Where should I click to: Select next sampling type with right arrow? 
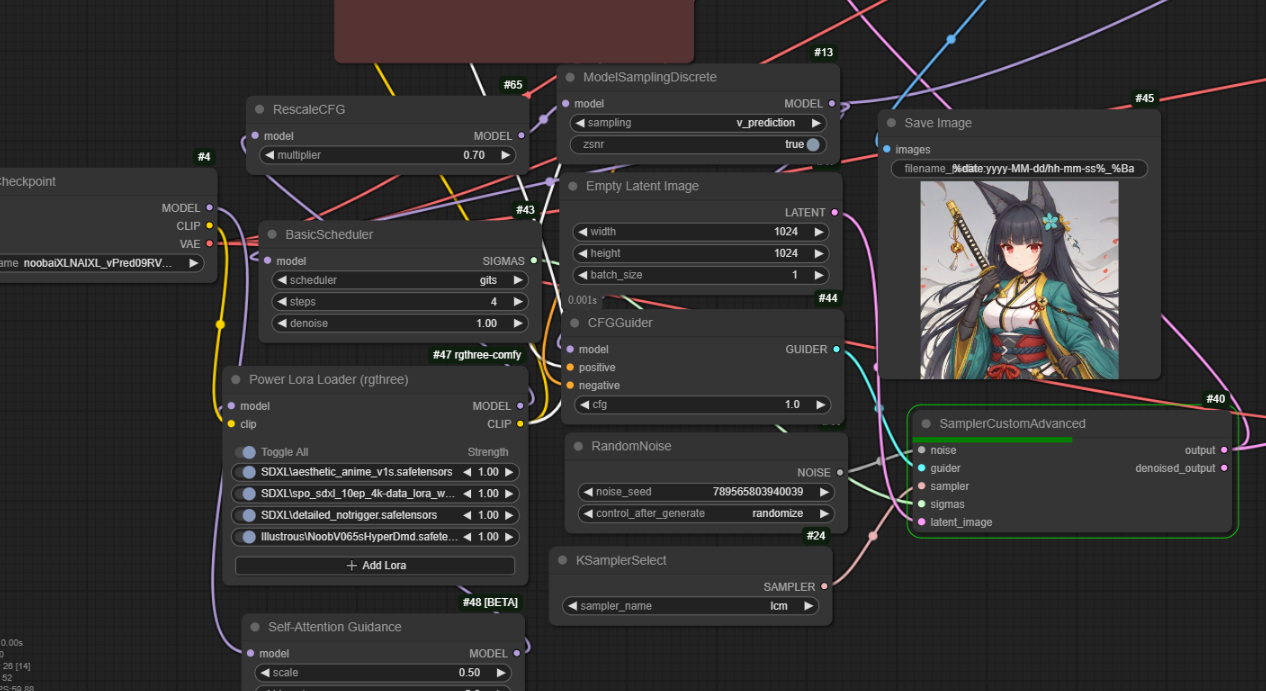coord(816,123)
